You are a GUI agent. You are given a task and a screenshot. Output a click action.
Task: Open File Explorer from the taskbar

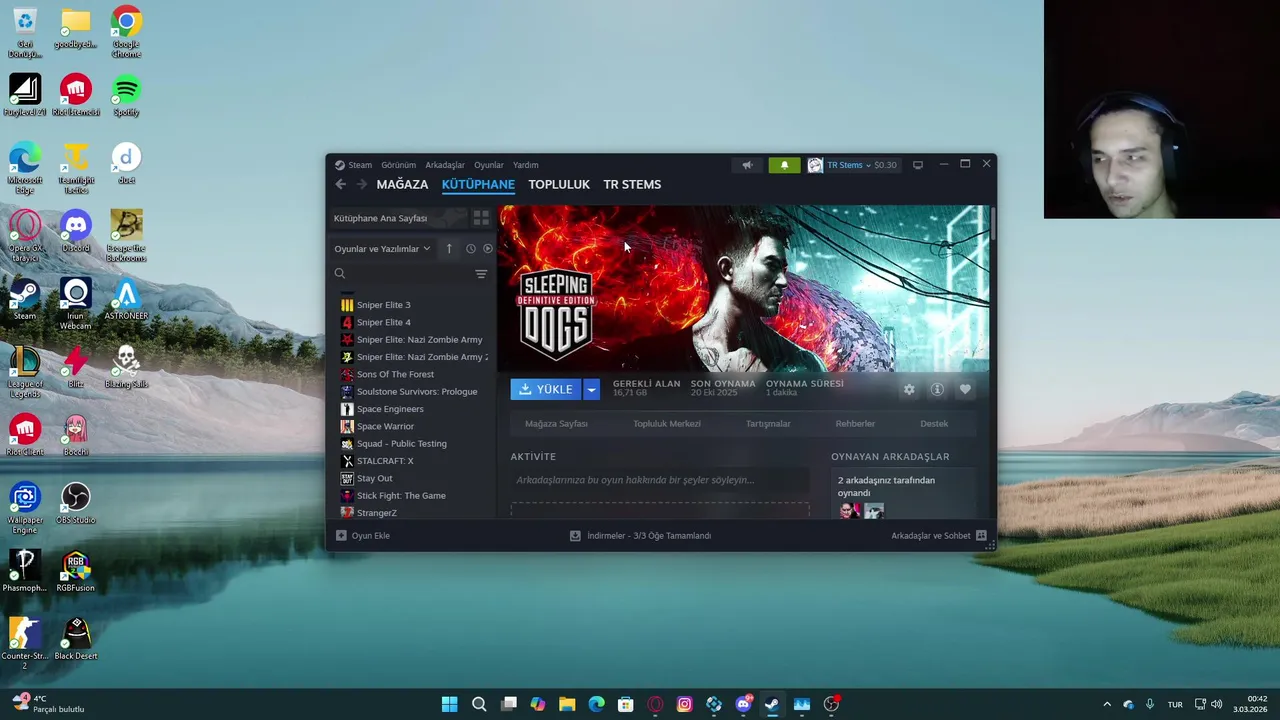coord(567,704)
